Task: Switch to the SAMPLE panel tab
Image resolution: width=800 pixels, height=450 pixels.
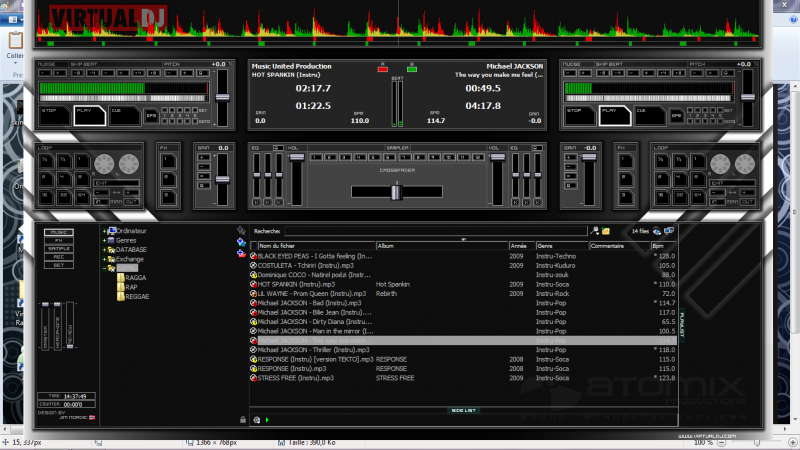Action: [x=58, y=248]
